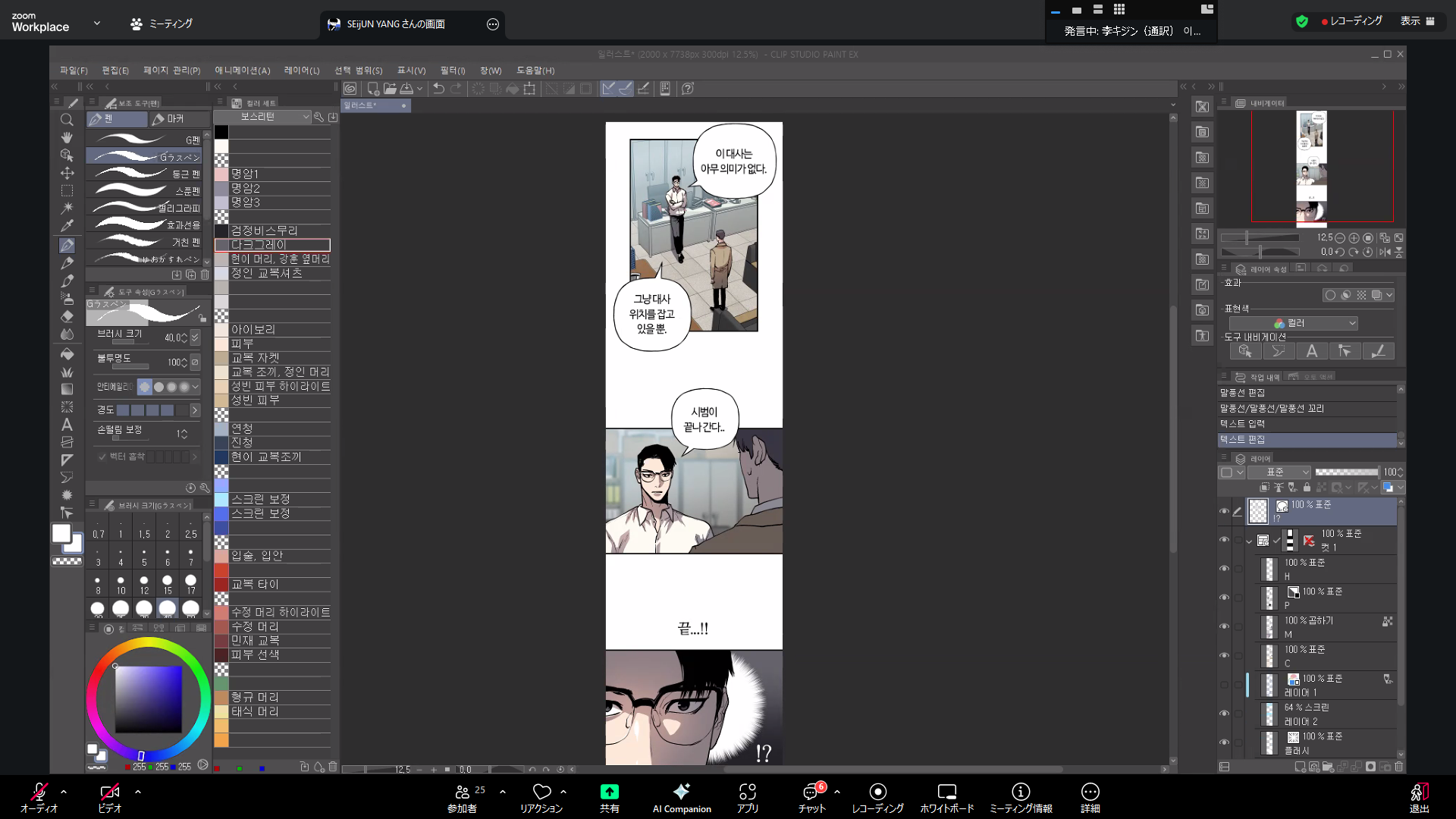Pick the 다크그레이 color swatch

click(x=221, y=245)
